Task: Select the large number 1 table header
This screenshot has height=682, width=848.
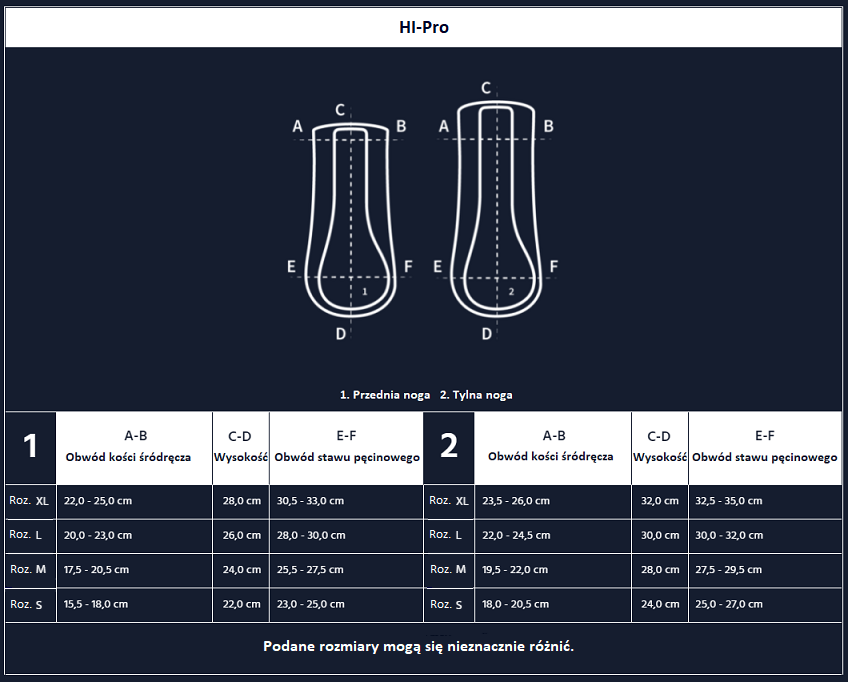Action: click(30, 446)
